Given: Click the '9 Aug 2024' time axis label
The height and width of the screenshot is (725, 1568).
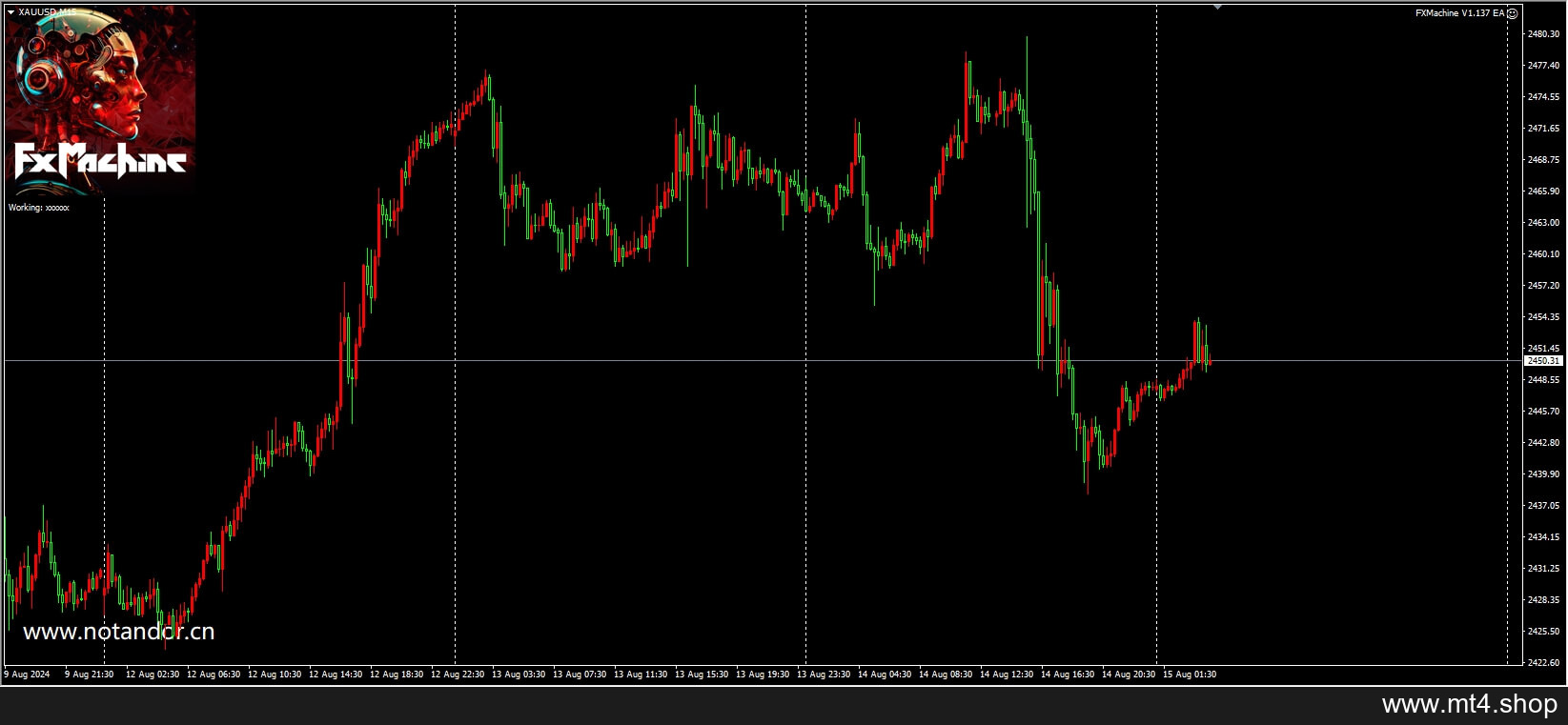Looking at the screenshot, I should tap(27, 675).
